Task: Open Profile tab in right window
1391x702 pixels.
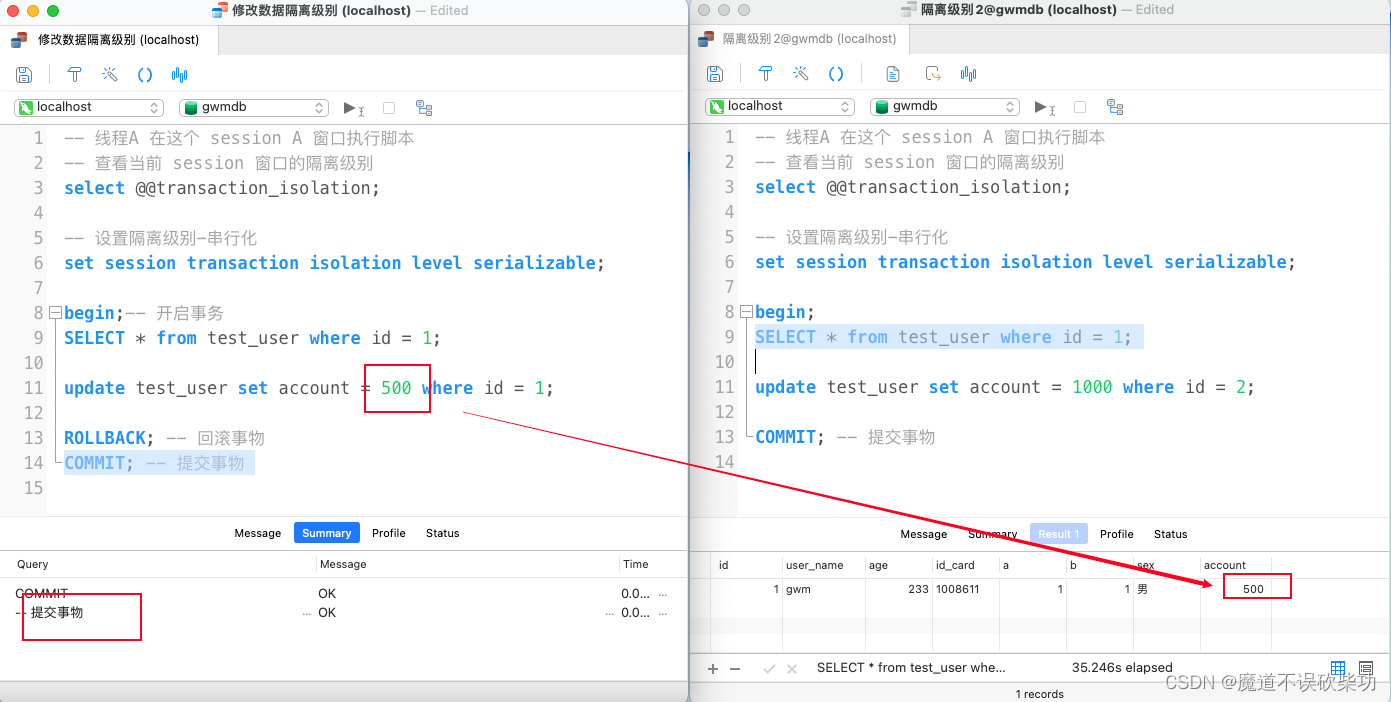Action: click(1117, 534)
